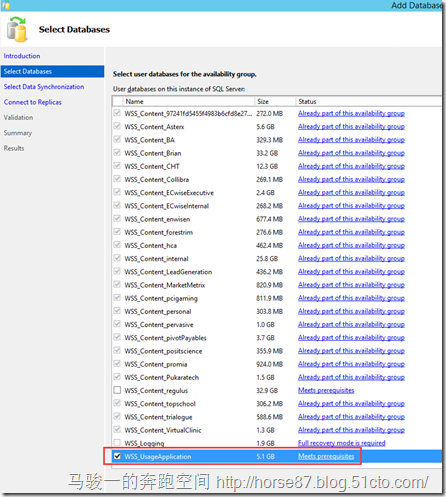Toggle the WSS_Content_Asterx checkbox

pos(117,126)
